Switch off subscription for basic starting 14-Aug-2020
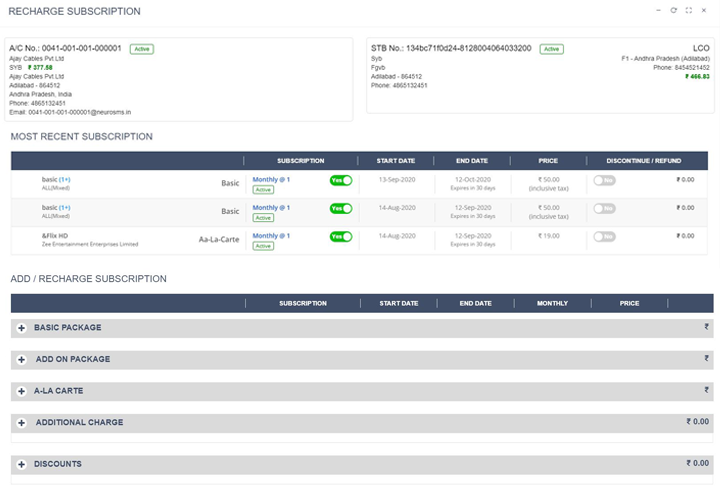The width and height of the screenshot is (720, 500). pyautogui.click(x=341, y=209)
